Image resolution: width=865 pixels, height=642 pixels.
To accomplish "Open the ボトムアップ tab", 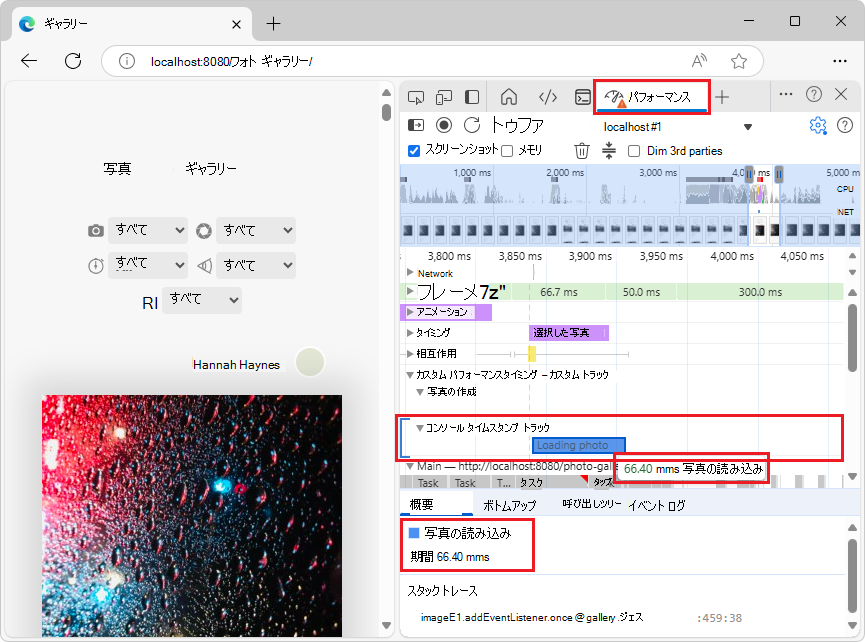I will (510, 505).
